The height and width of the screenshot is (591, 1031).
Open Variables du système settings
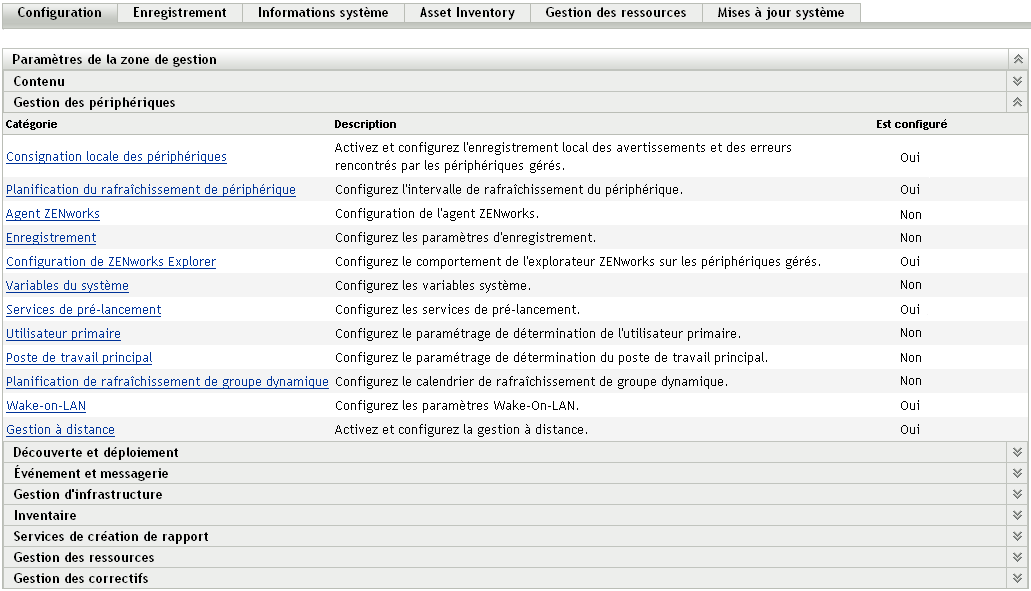(x=65, y=285)
